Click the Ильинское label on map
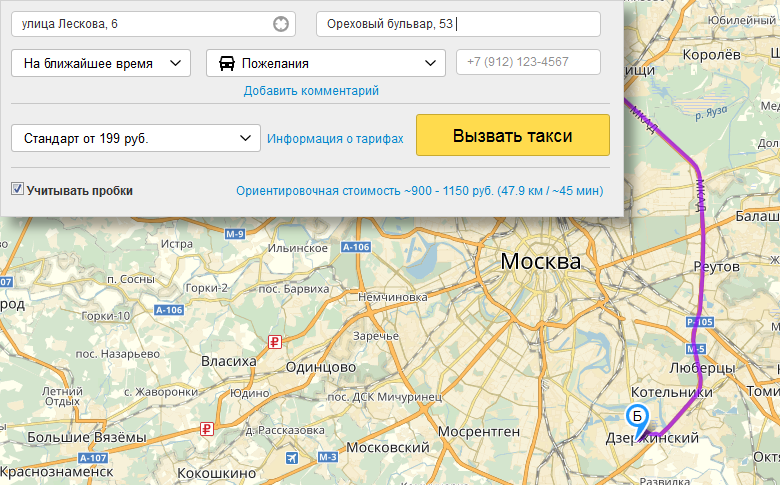 point(298,248)
